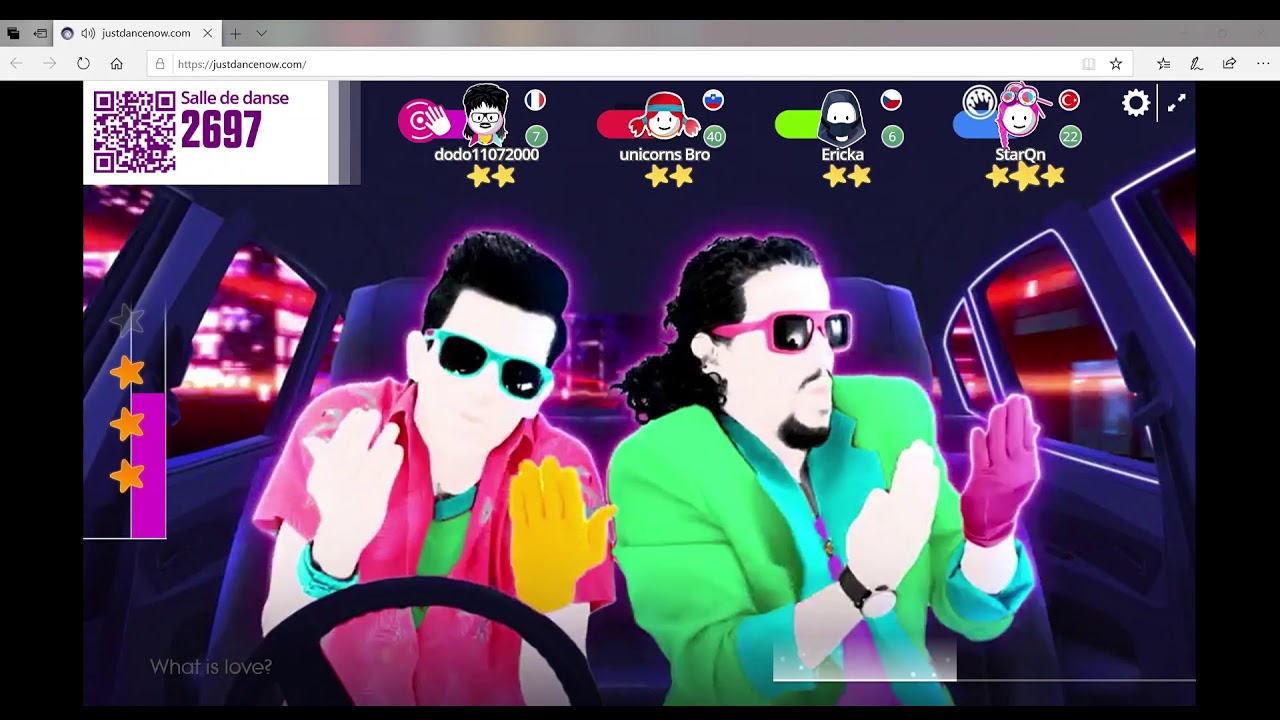Open a new browser tab
The height and width of the screenshot is (720, 1280).
236,33
